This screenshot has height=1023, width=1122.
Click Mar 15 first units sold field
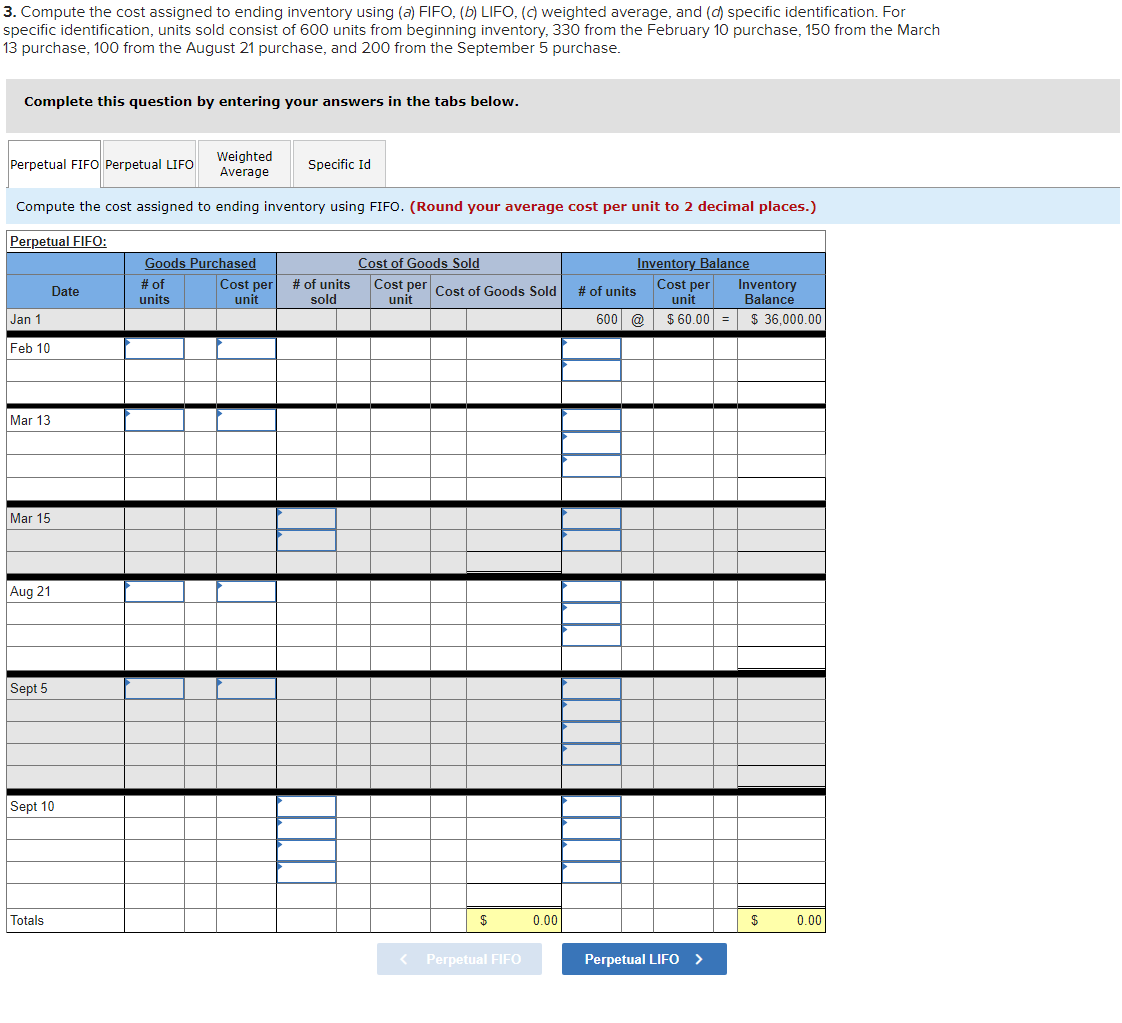(x=306, y=519)
